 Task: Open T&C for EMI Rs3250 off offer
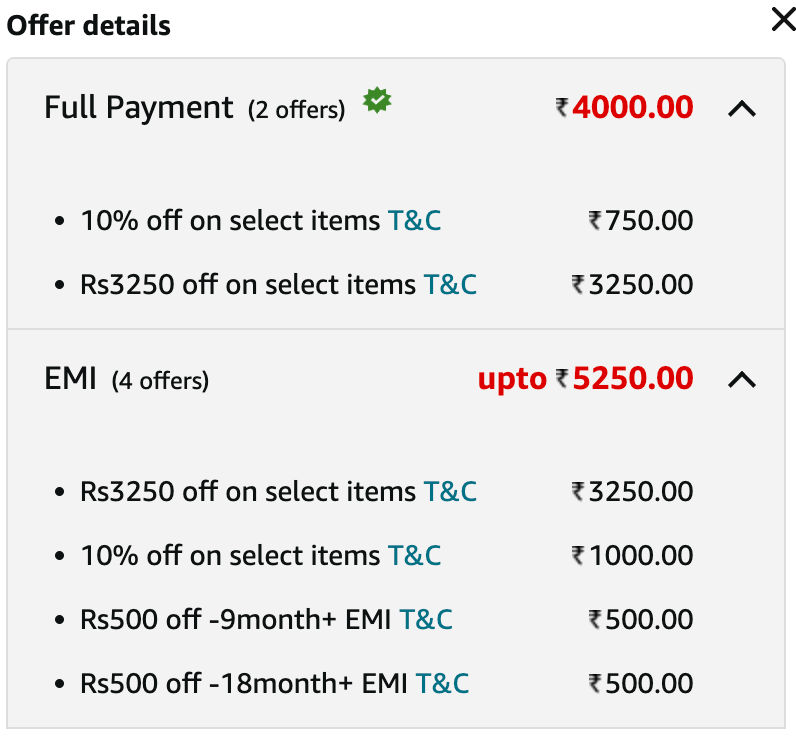(x=450, y=492)
